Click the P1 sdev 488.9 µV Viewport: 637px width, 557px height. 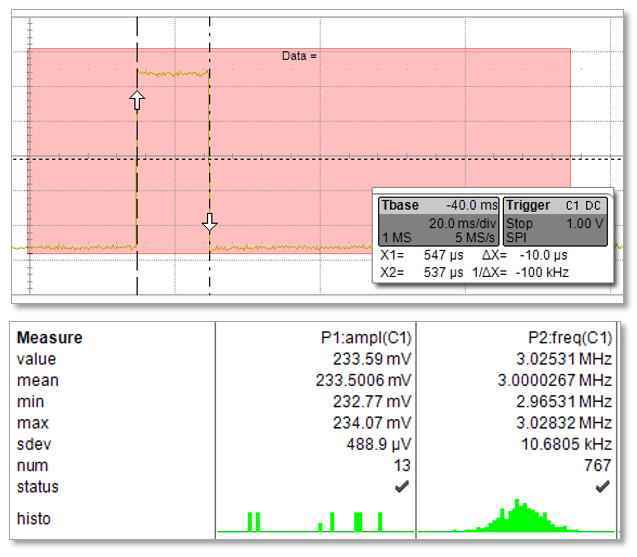[x=379, y=444]
